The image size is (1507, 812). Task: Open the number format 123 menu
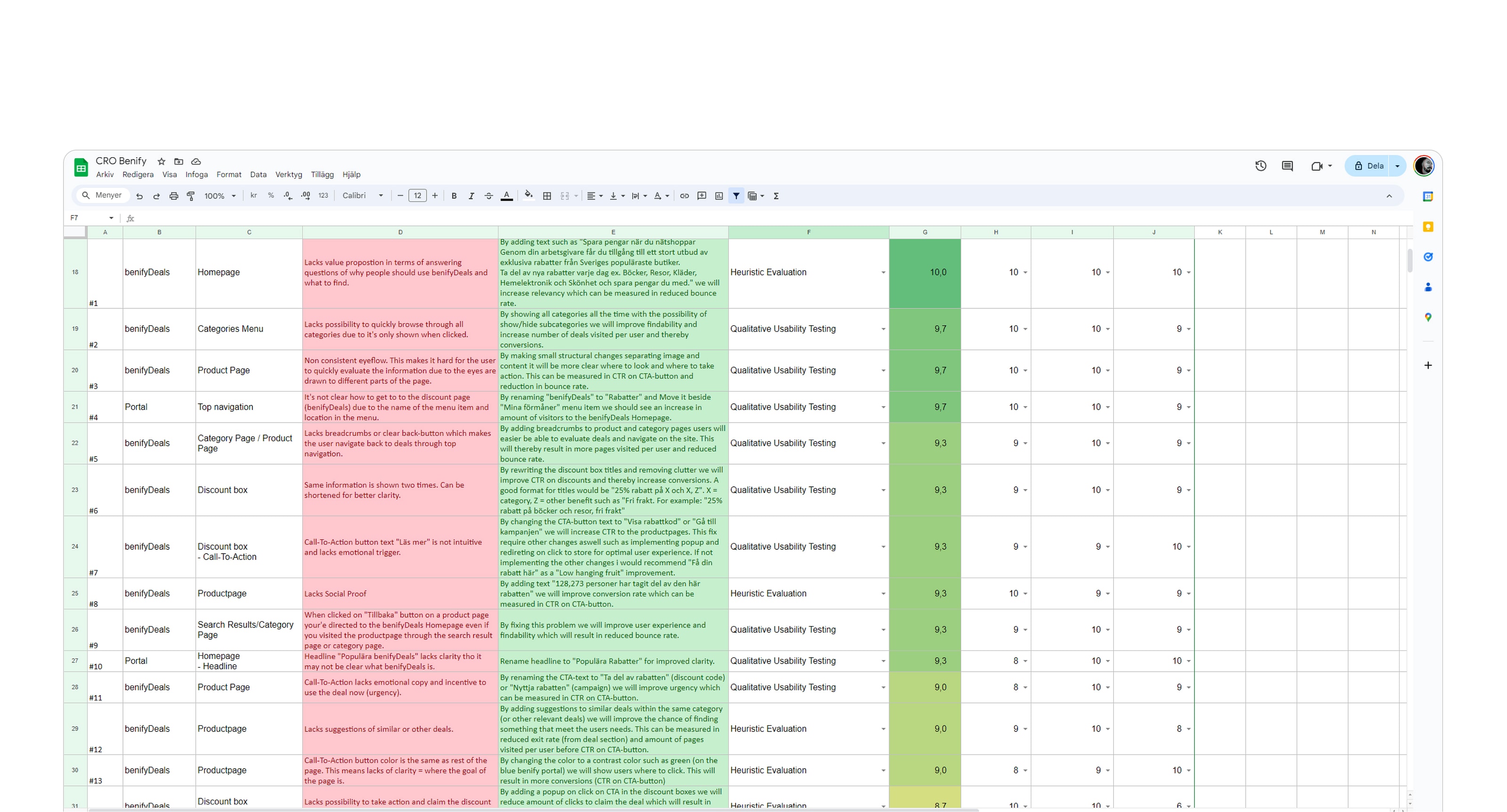(323, 195)
